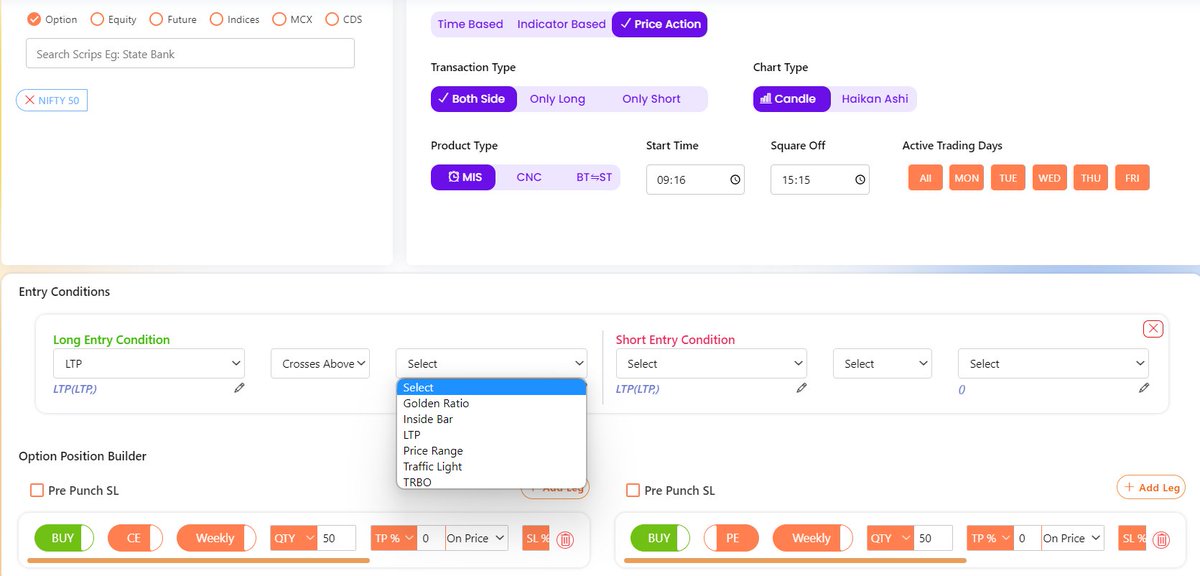Enable Pre Punch SL for PE leg

[633, 491]
